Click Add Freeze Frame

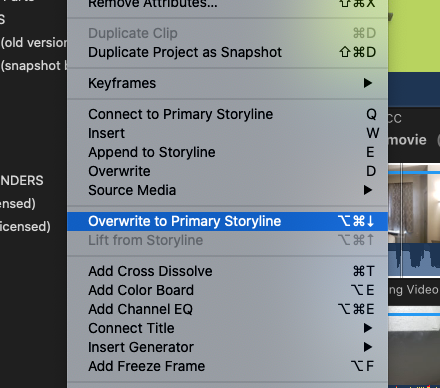point(227,366)
